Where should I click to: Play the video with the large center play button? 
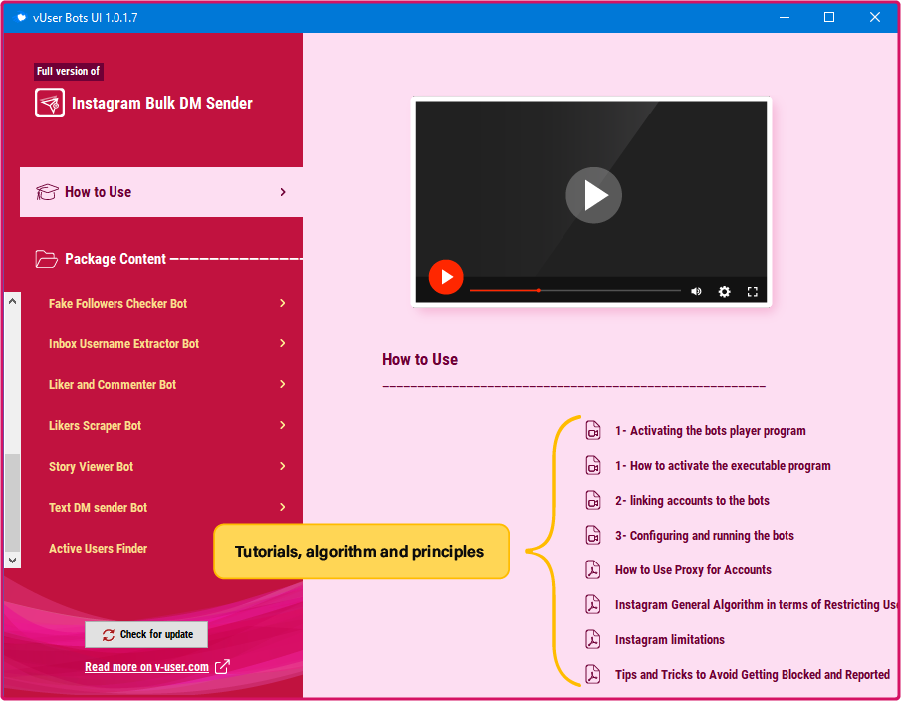pos(593,195)
